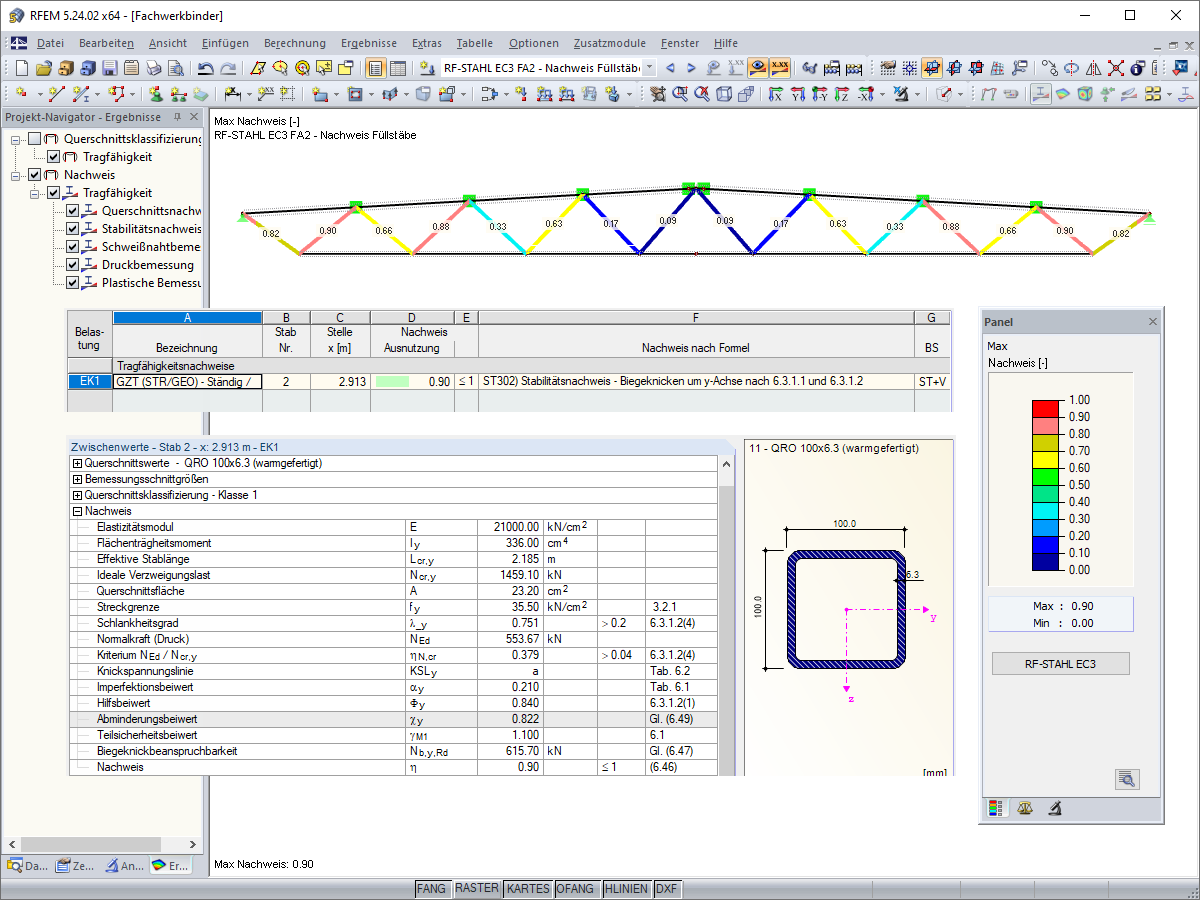This screenshot has width=1200, height=900.
Task: Toggle the OFANG status bar button
Action: [x=575, y=888]
